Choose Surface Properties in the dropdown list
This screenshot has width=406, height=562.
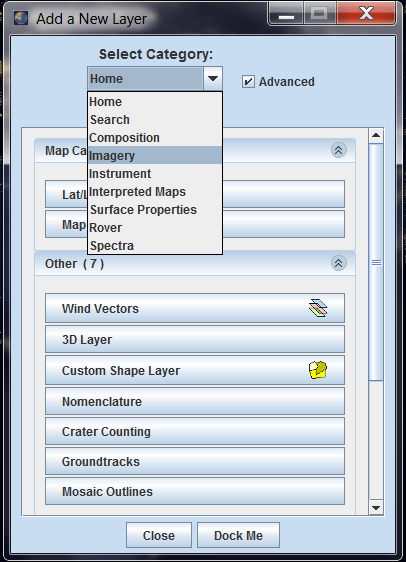tap(155, 210)
